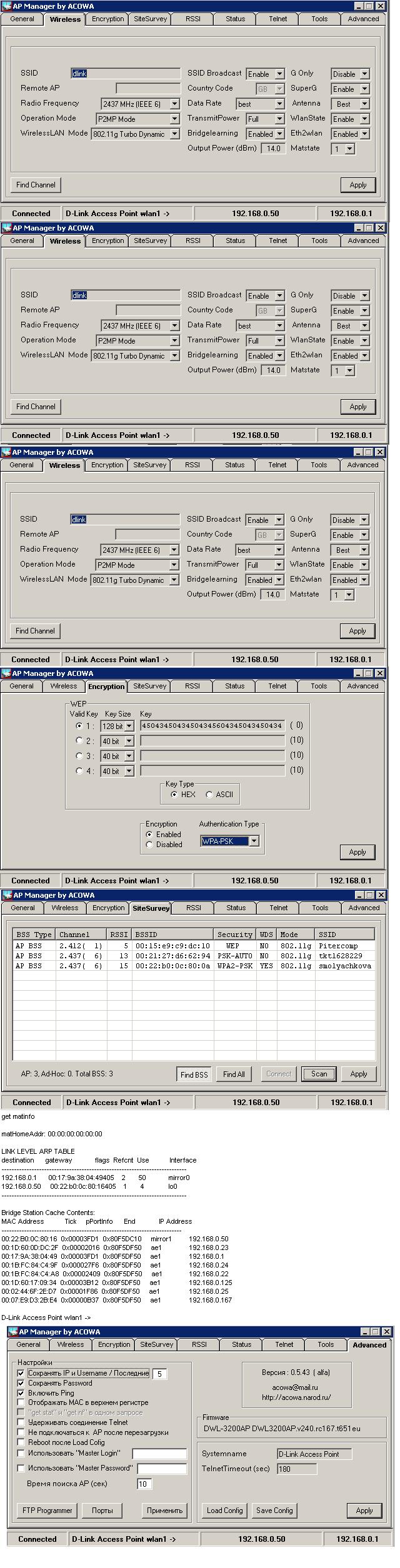Toggle Сохранять Password checkbox

(21, 1383)
